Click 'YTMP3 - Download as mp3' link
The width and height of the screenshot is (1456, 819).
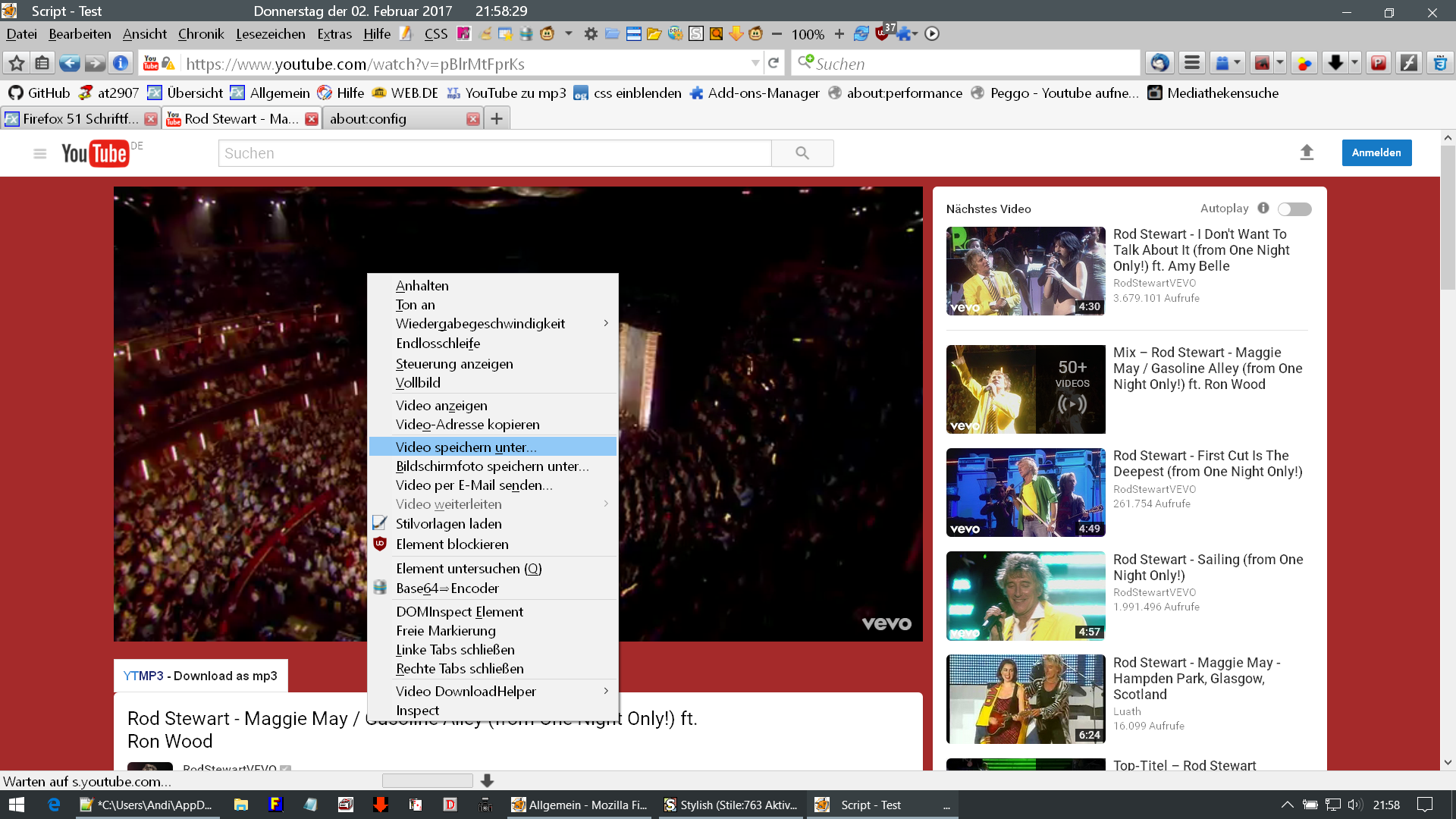pyautogui.click(x=200, y=676)
